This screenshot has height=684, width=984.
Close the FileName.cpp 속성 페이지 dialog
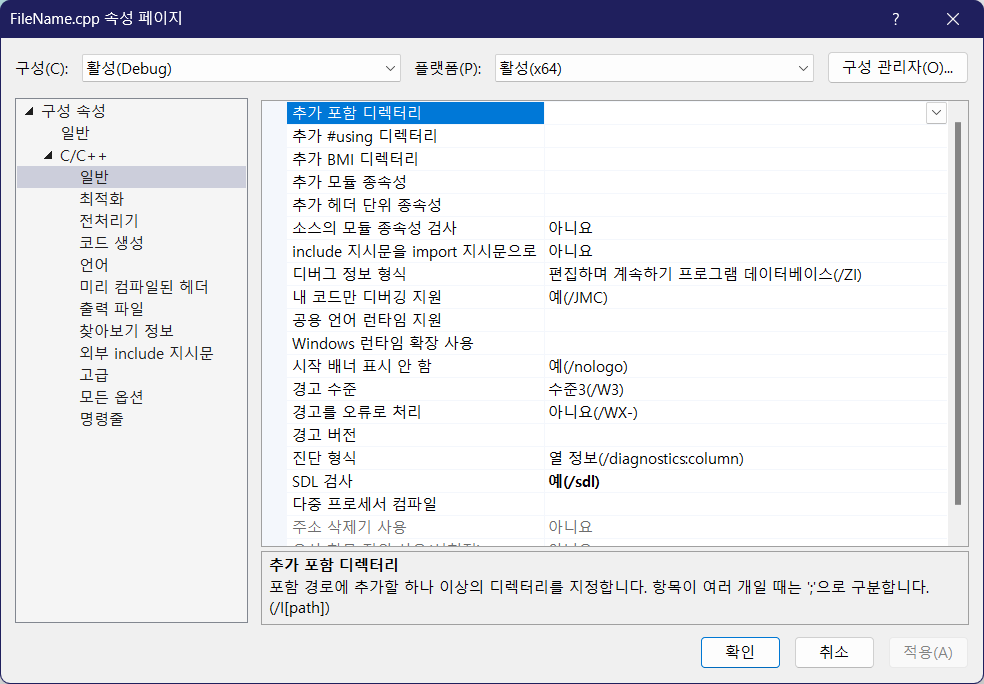point(953,19)
